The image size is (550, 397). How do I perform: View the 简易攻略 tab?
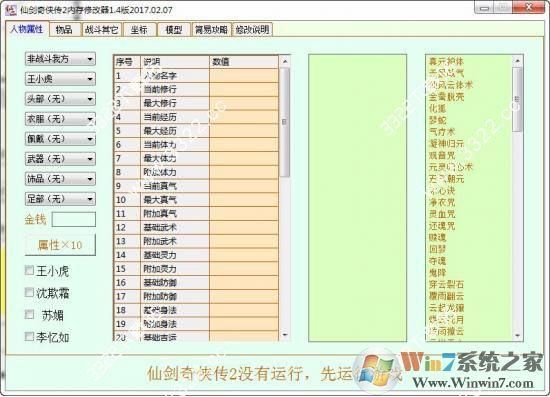click(211, 30)
